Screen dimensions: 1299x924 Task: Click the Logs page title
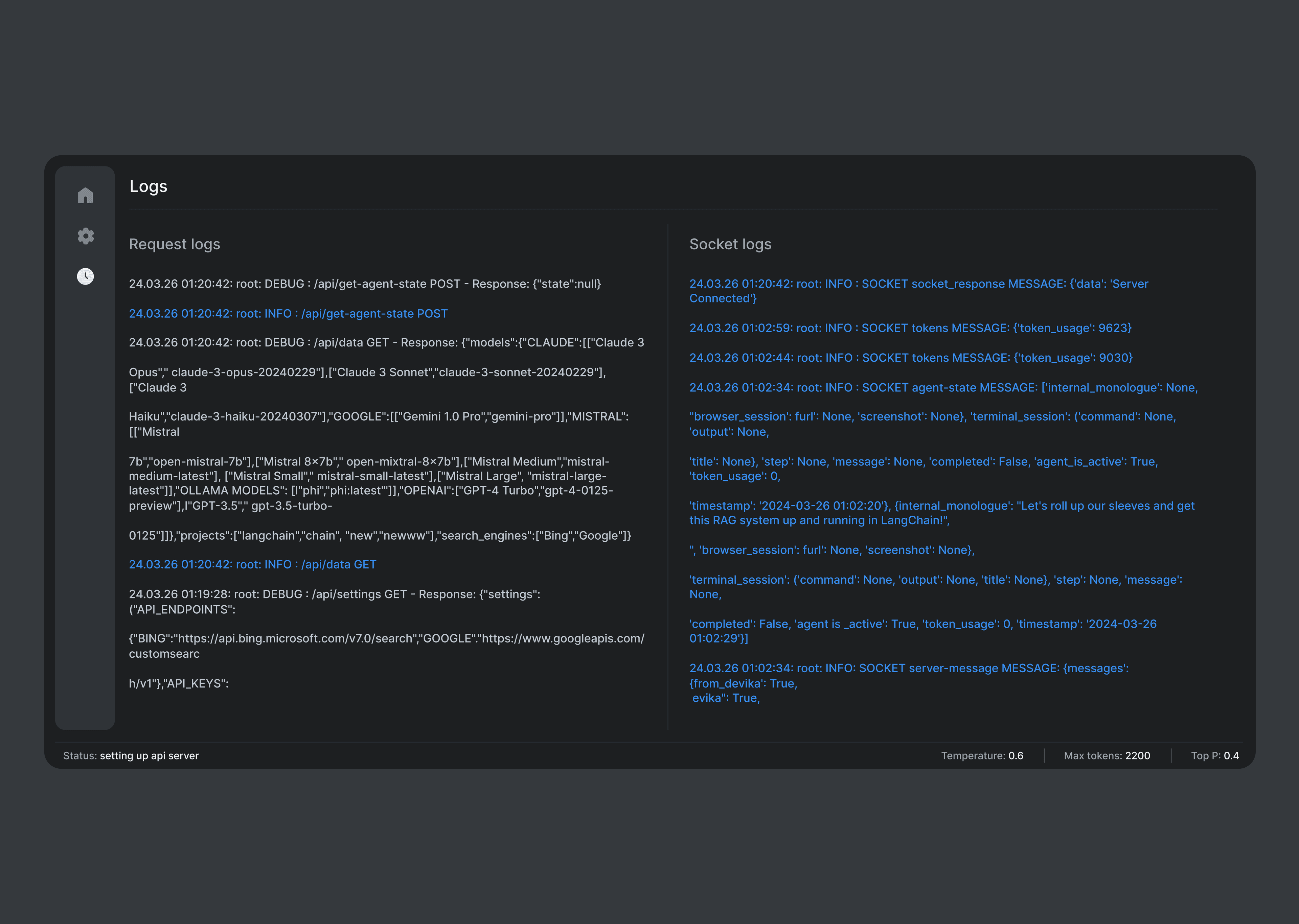[148, 187]
